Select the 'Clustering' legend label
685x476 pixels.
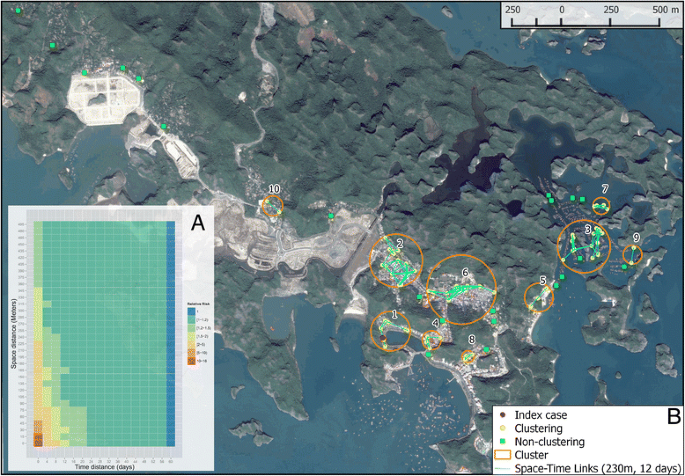point(539,428)
